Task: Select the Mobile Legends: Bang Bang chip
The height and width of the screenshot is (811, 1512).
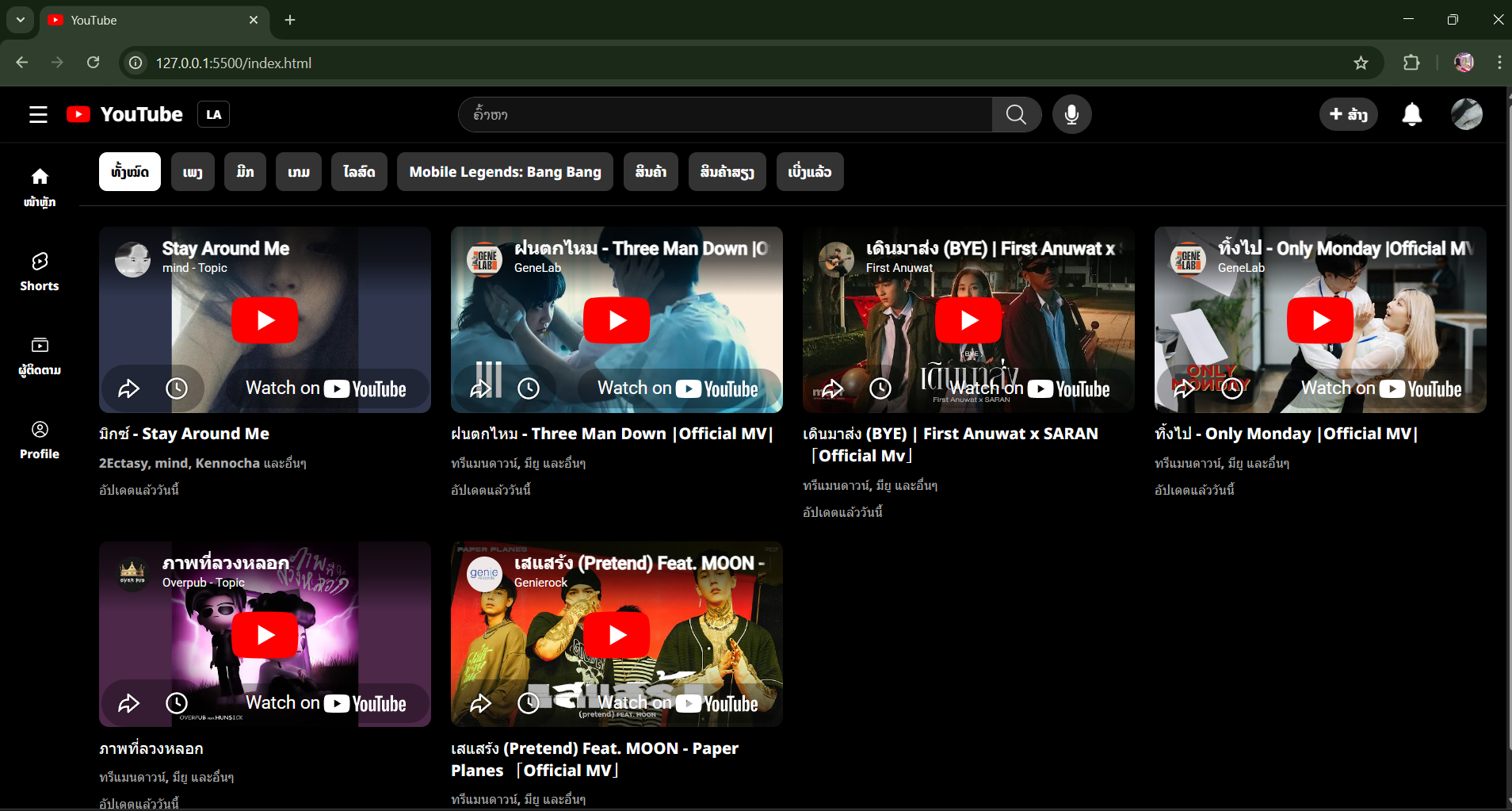Action: 505,172
